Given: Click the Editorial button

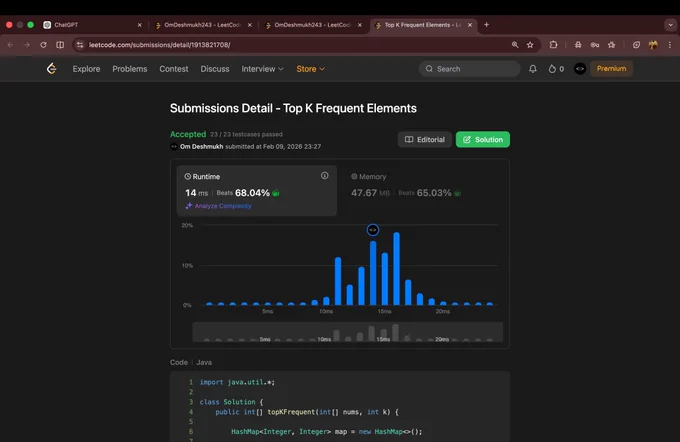Looking at the screenshot, I should click(425, 139).
